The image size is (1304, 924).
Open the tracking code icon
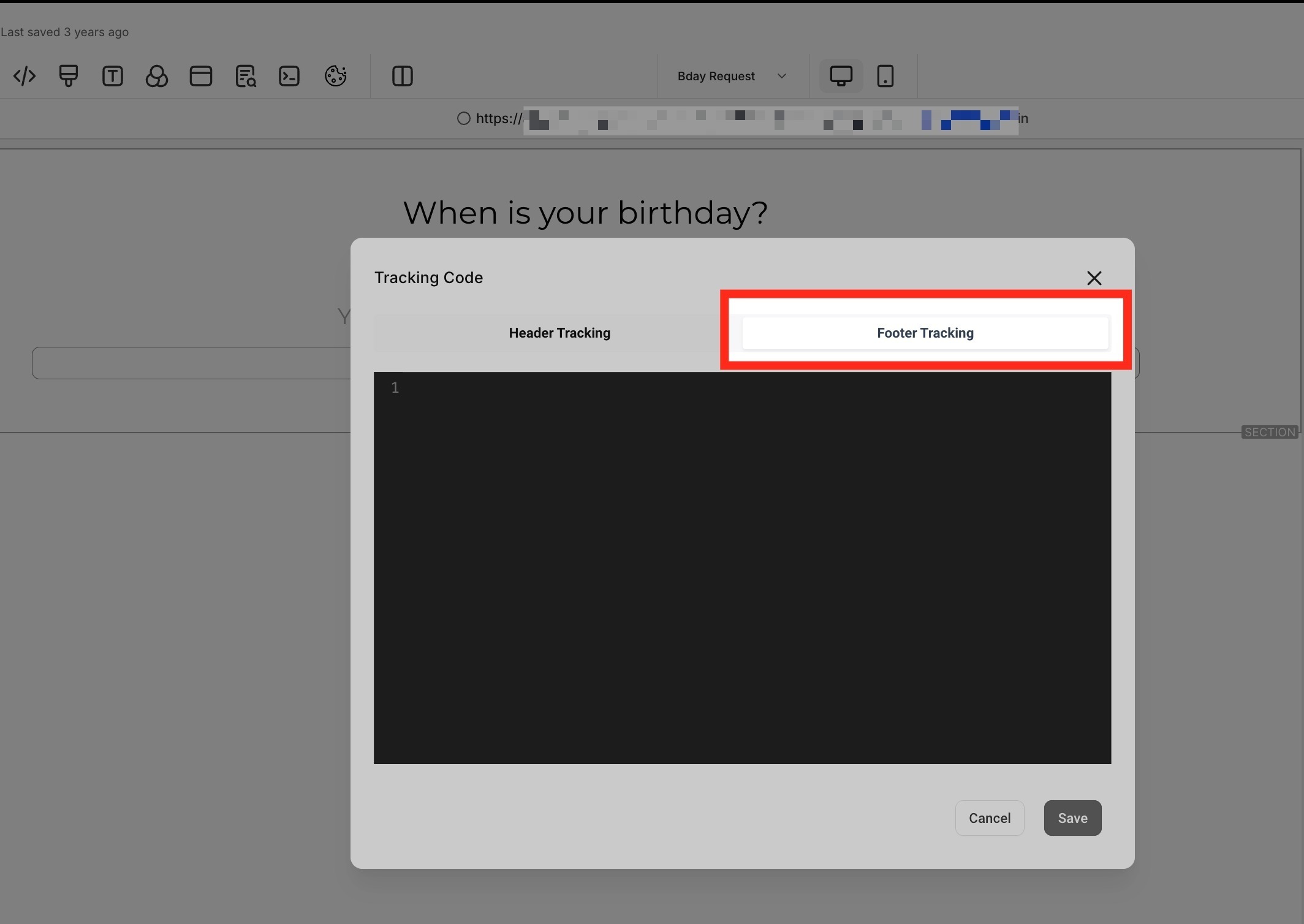tap(25, 76)
